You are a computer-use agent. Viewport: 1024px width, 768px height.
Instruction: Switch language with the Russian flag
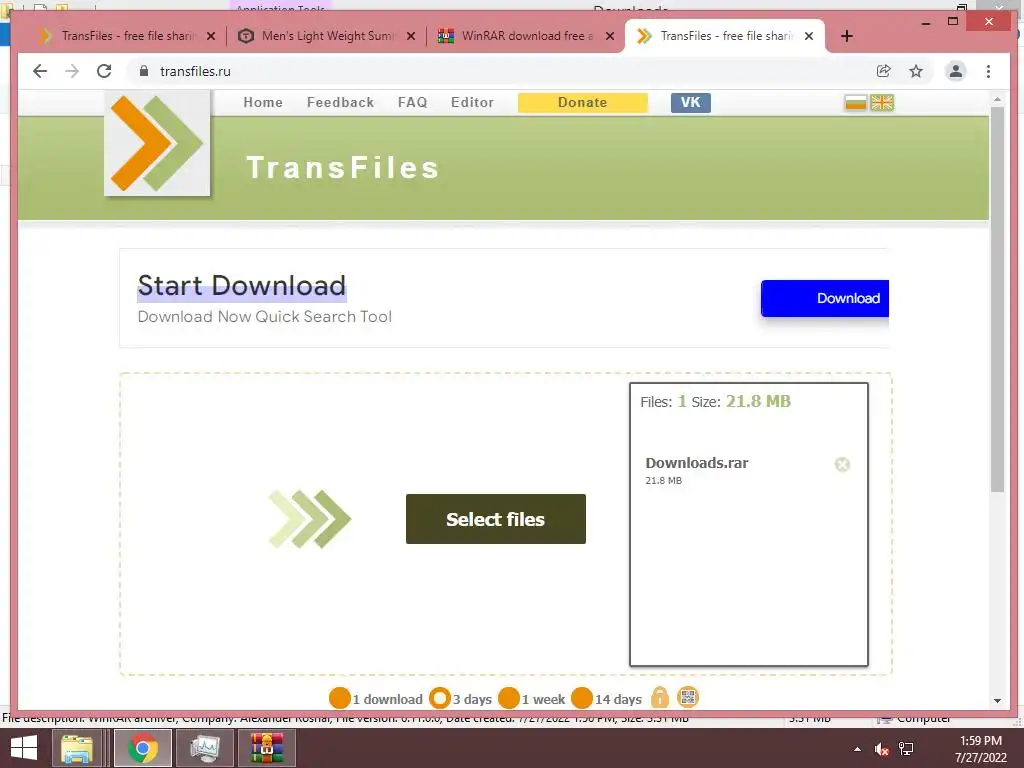[x=856, y=103]
